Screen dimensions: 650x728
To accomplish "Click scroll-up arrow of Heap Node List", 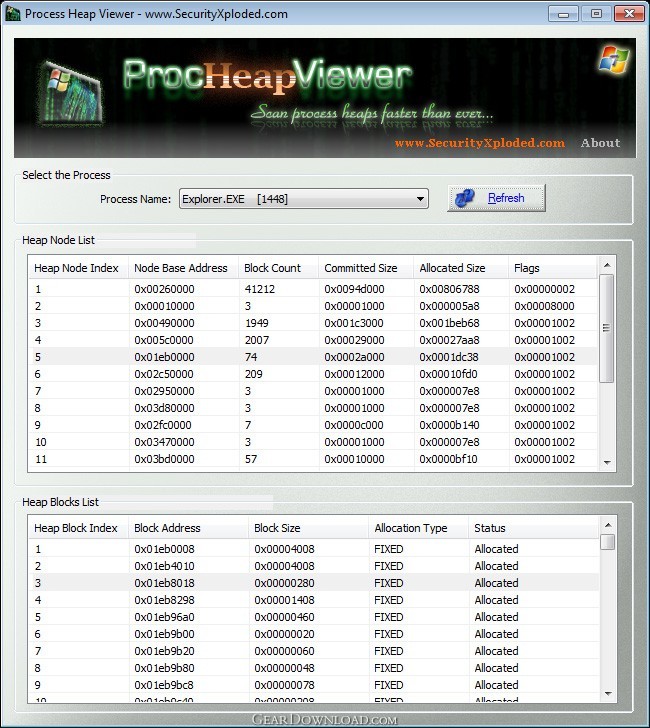I will click(607, 265).
